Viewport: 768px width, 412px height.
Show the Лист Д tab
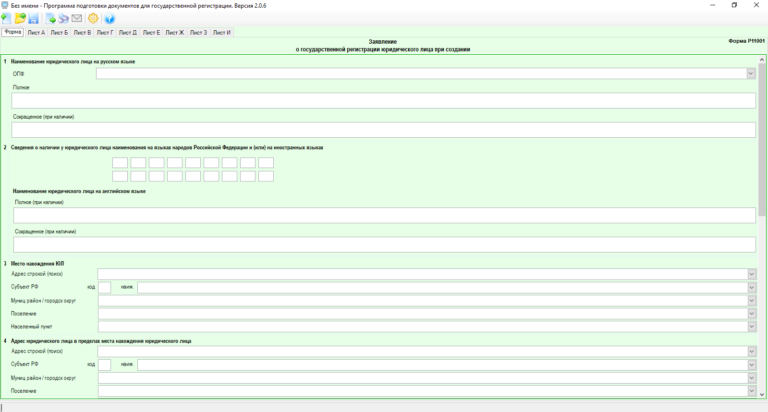click(x=128, y=33)
